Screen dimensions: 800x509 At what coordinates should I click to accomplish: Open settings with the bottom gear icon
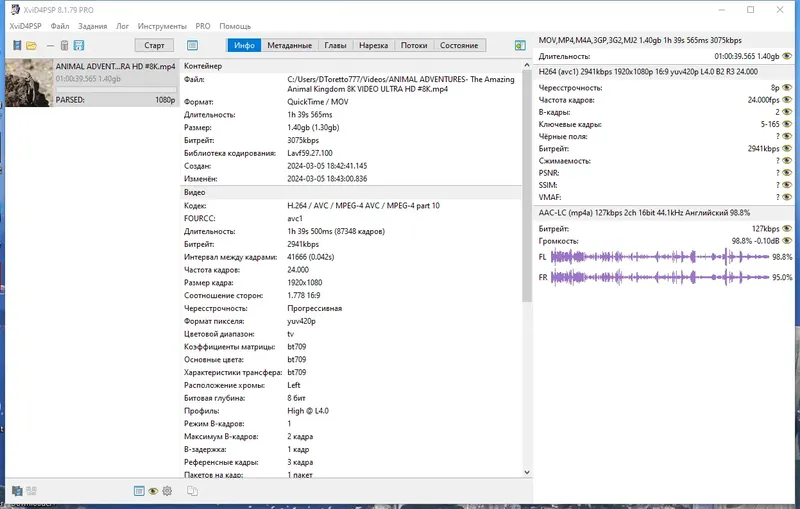click(167, 491)
